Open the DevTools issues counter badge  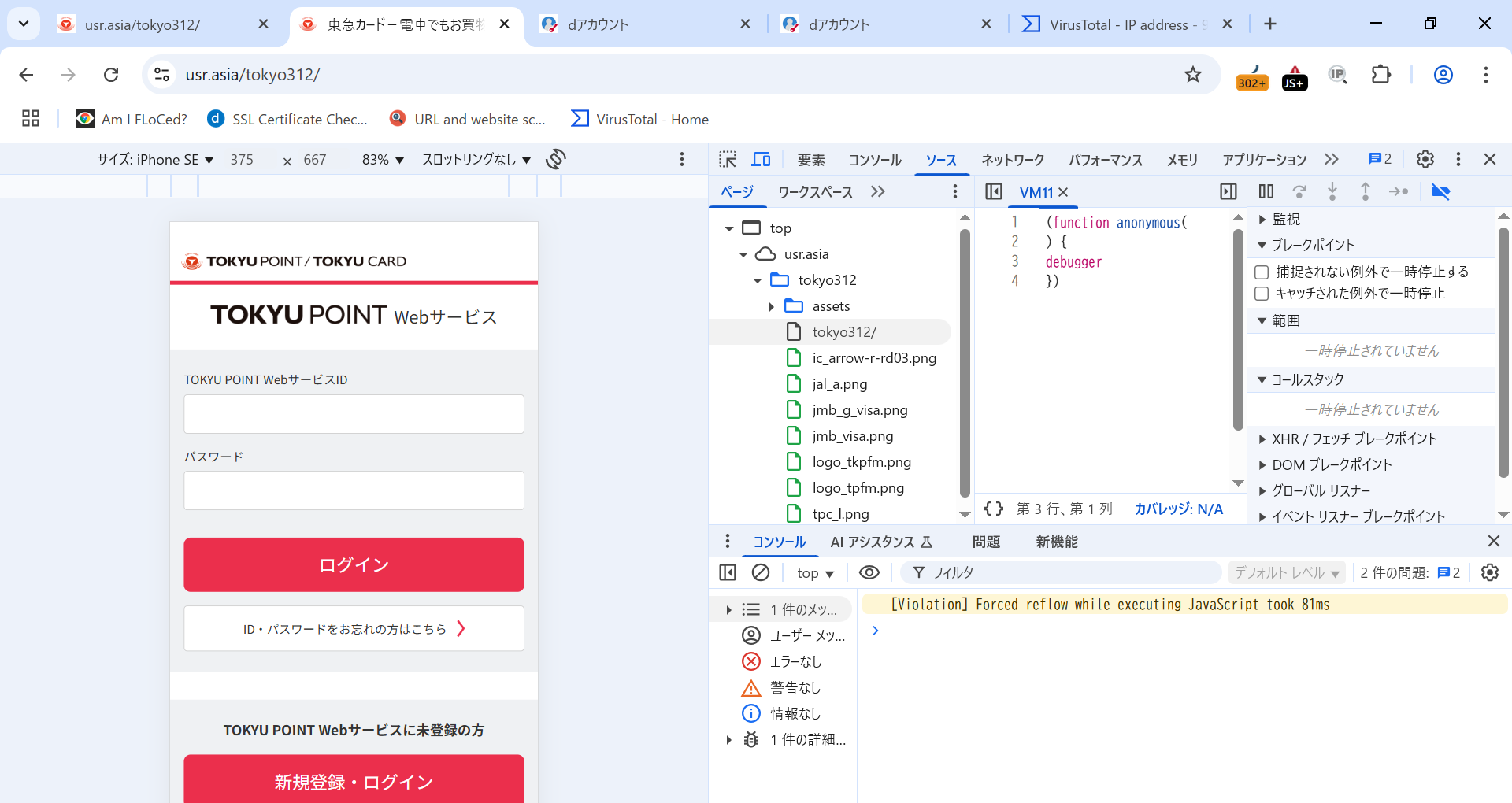1380,159
